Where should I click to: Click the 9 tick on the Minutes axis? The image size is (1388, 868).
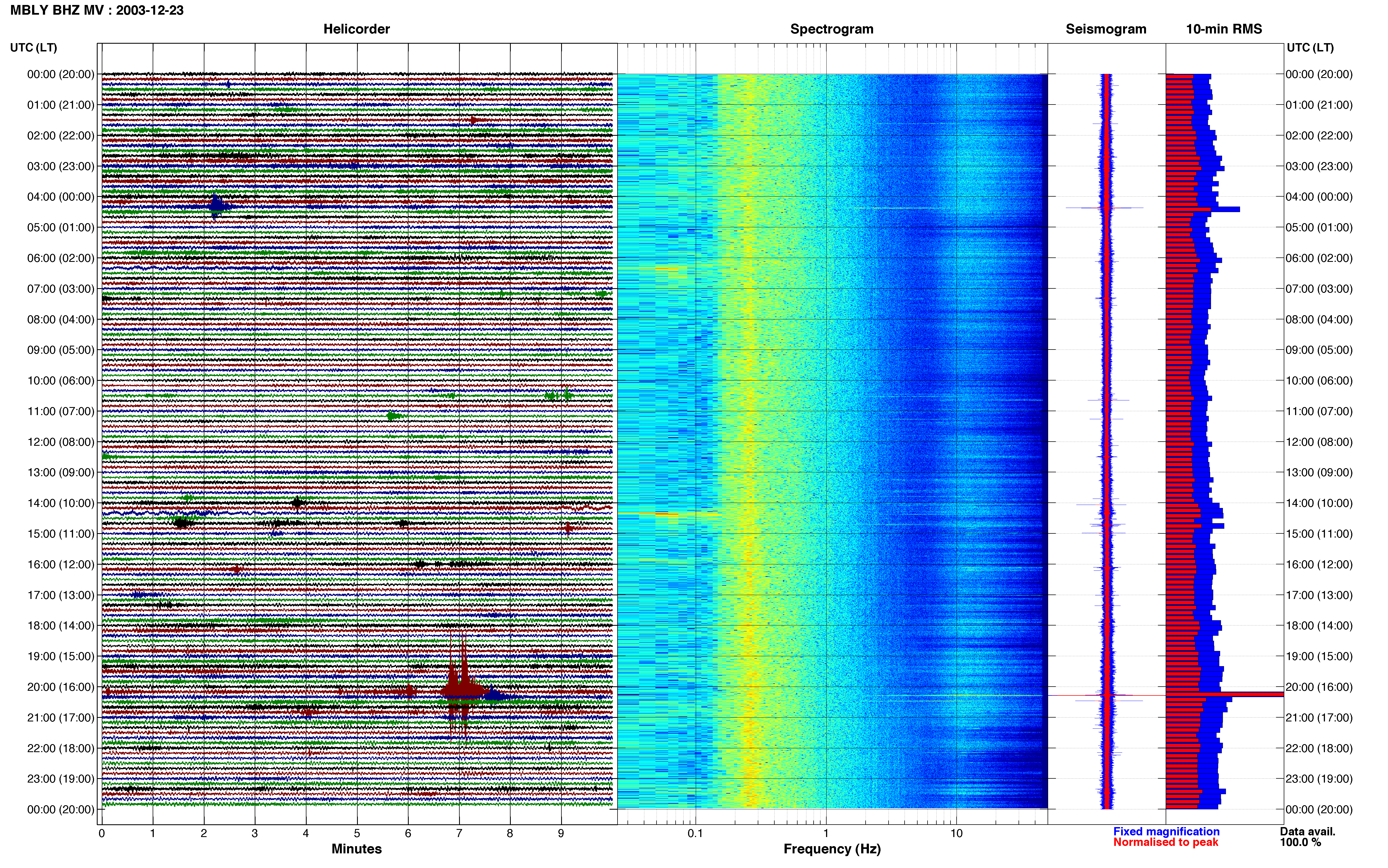click(x=561, y=833)
